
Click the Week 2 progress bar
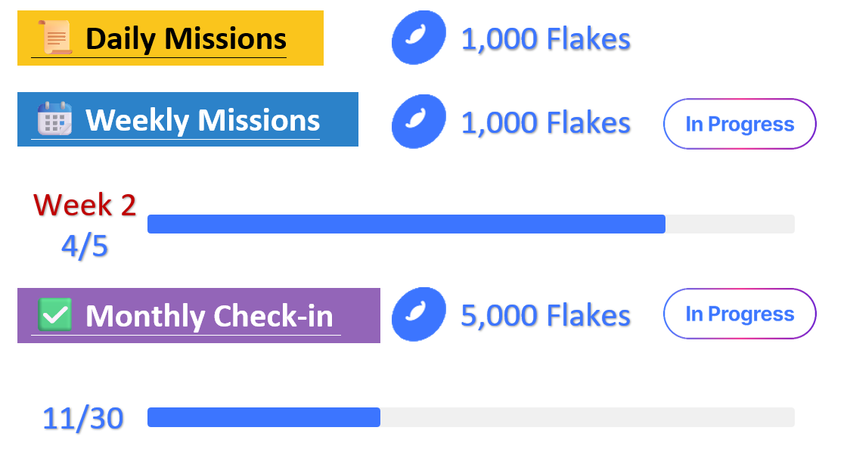(405, 224)
